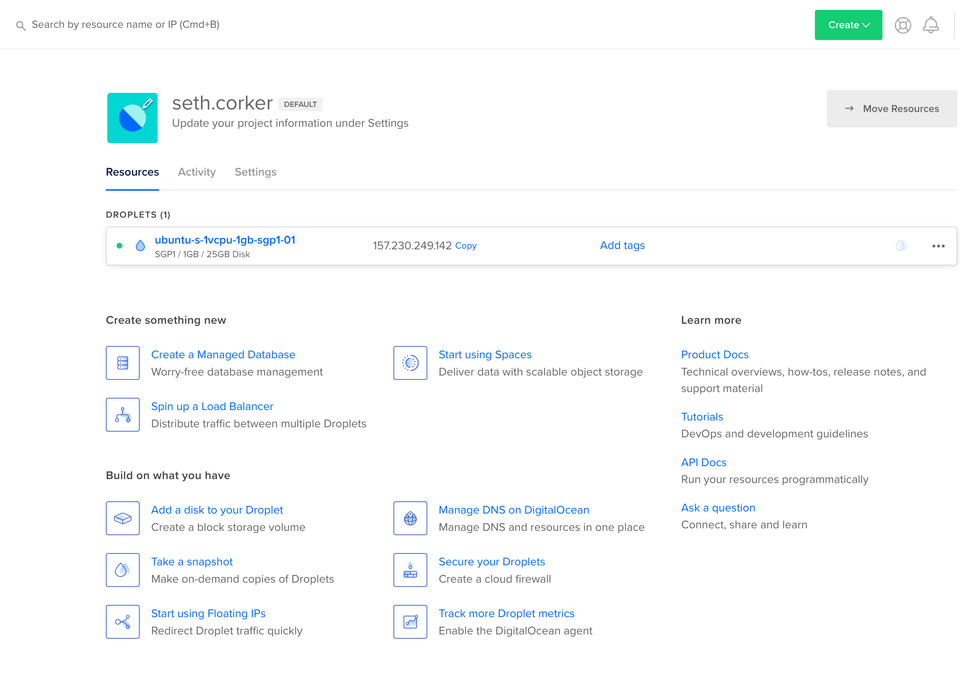
Task: Click the DROPLETS (1) heading
Action: 138,215
